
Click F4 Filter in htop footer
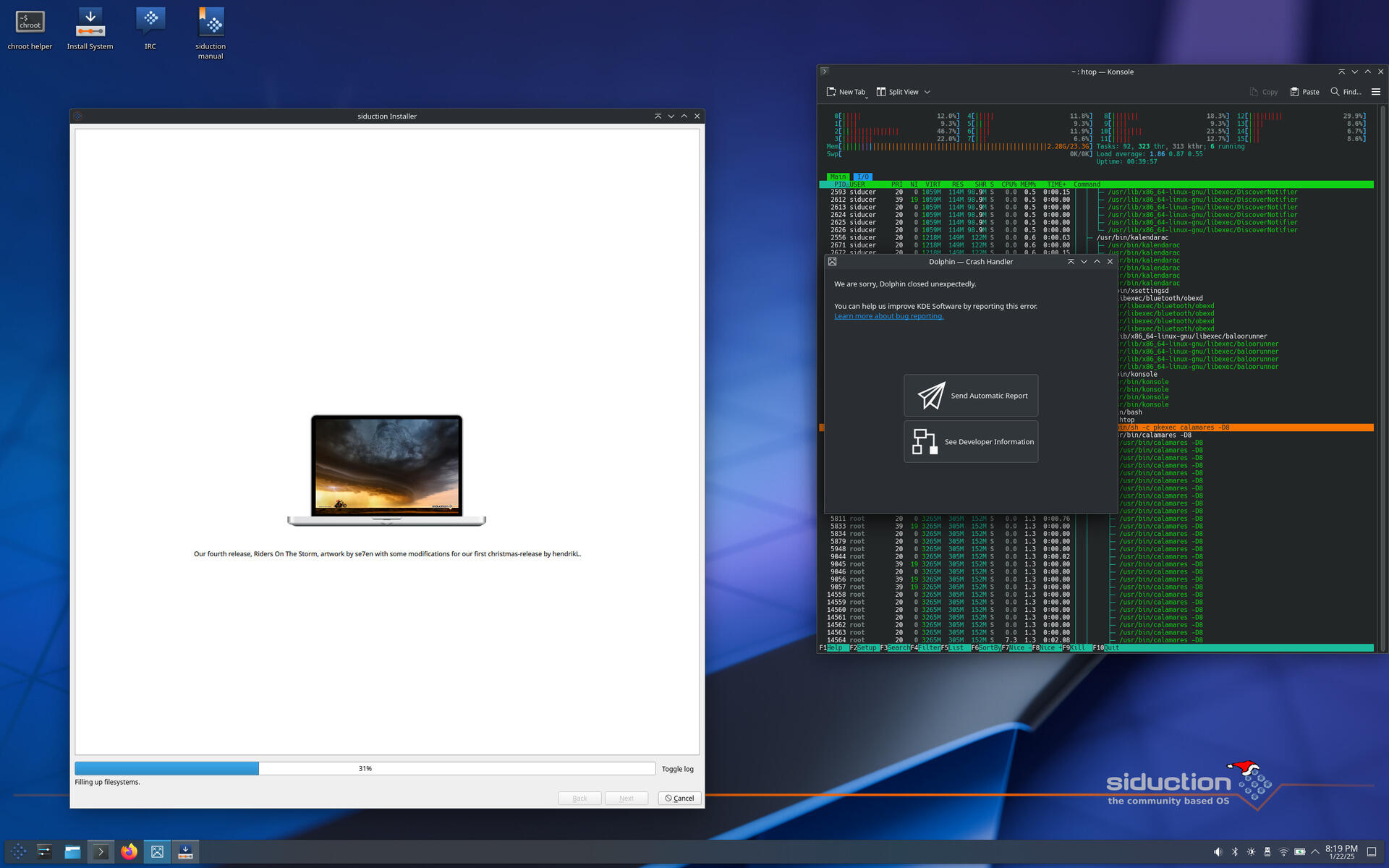click(925, 648)
